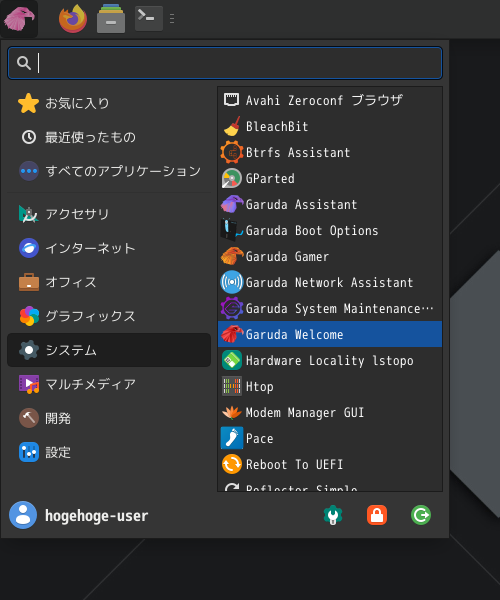The width and height of the screenshot is (500, 600).
Task: Launch Garuda Assistant
Action: 330,204
